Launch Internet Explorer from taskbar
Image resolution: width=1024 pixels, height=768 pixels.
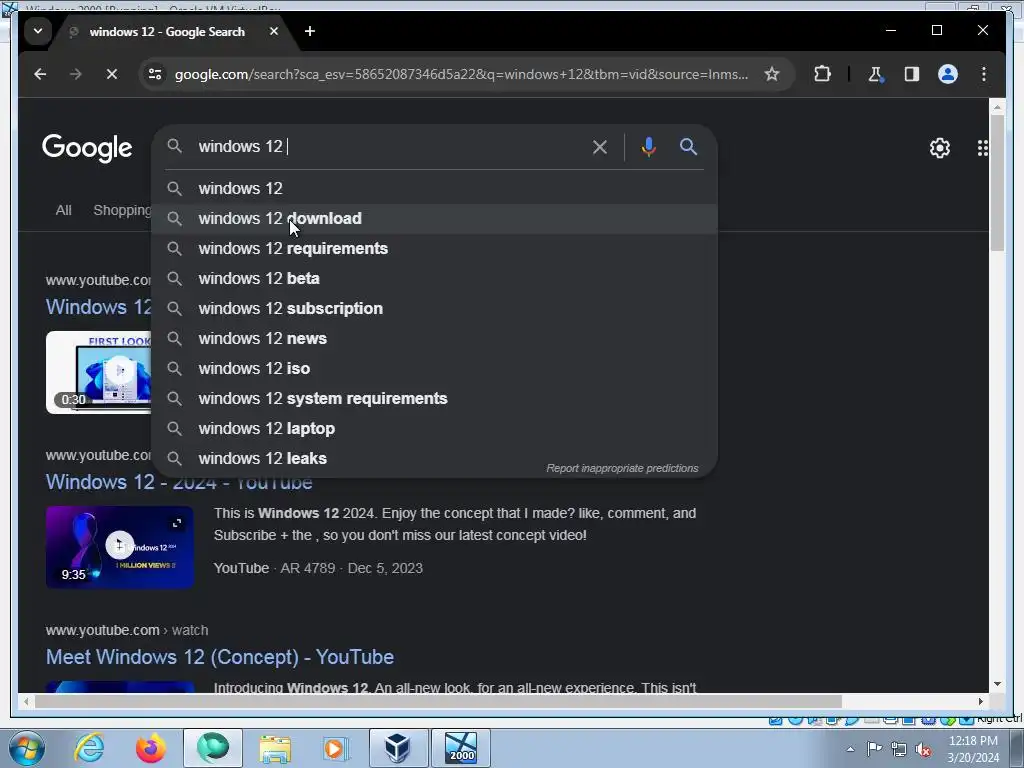(89, 748)
